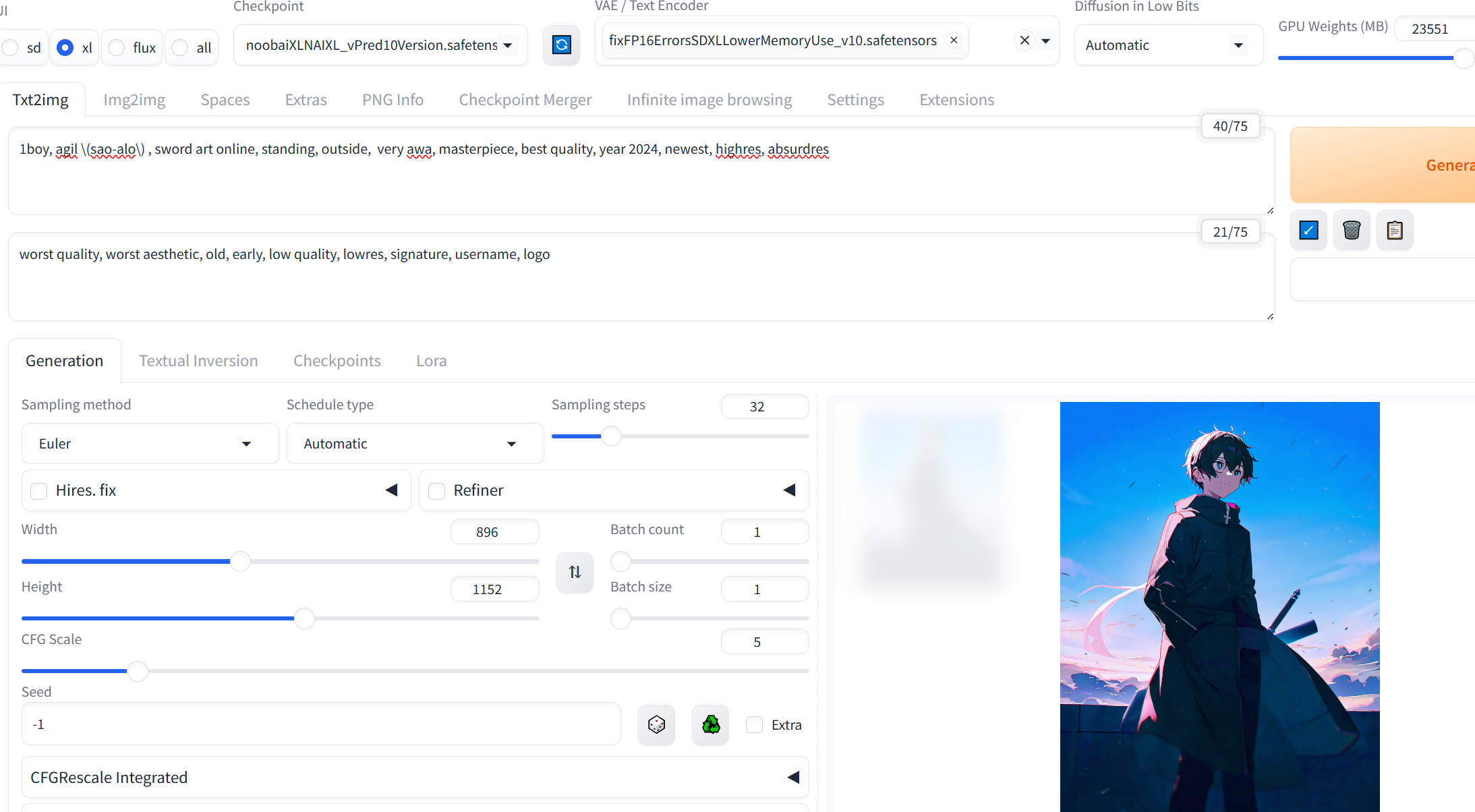Viewport: 1475px width, 812px height.
Task: Click the styles field below the trash icon
Action: coord(1383,279)
